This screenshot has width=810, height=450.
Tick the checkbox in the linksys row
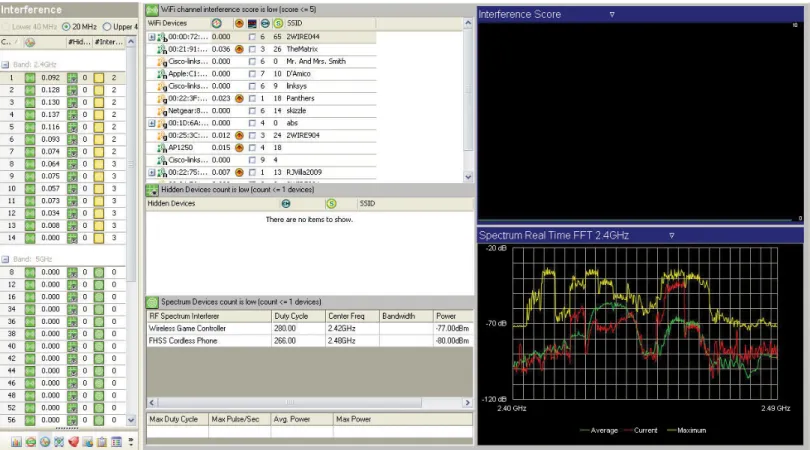tap(252, 86)
